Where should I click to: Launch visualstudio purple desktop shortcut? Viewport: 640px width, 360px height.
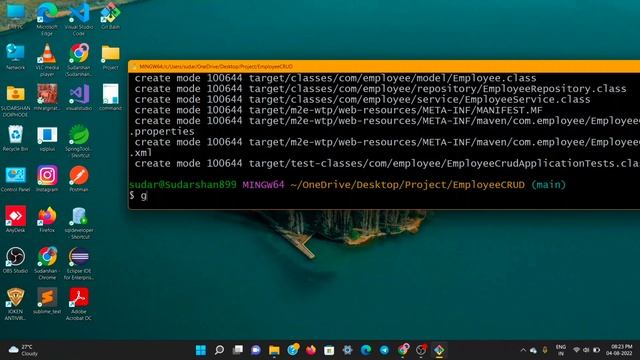pos(79,97)
